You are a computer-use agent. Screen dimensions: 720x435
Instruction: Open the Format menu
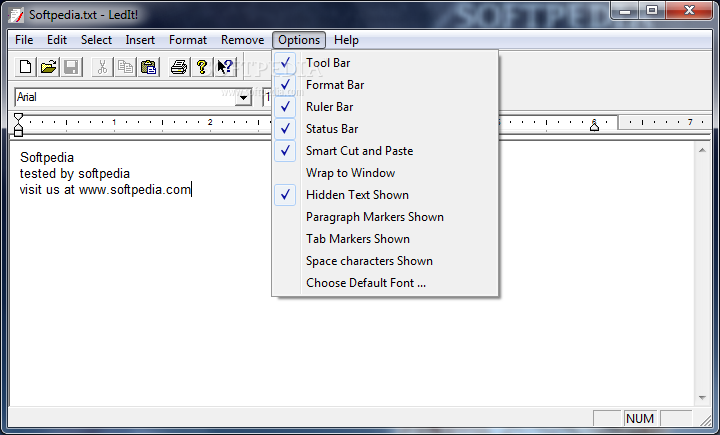[x=188, y=40]
